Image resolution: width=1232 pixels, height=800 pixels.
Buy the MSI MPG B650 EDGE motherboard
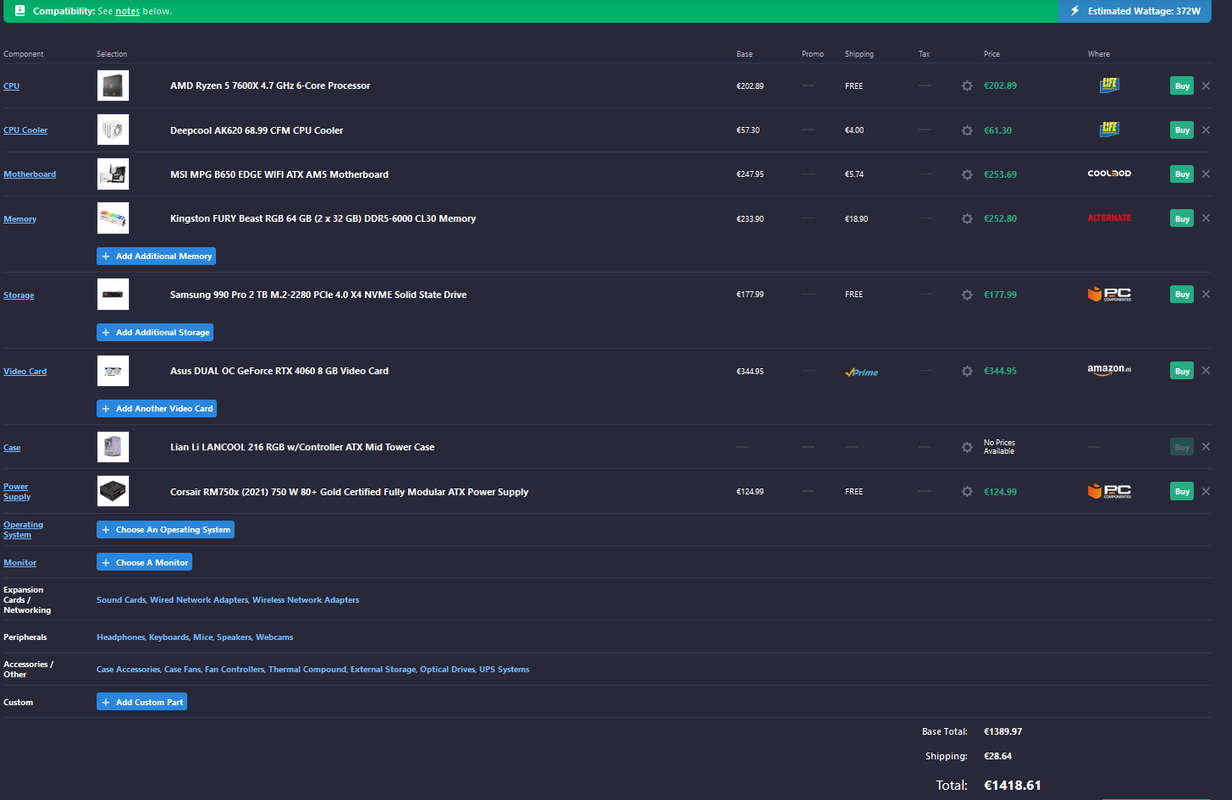(1182, 174)
